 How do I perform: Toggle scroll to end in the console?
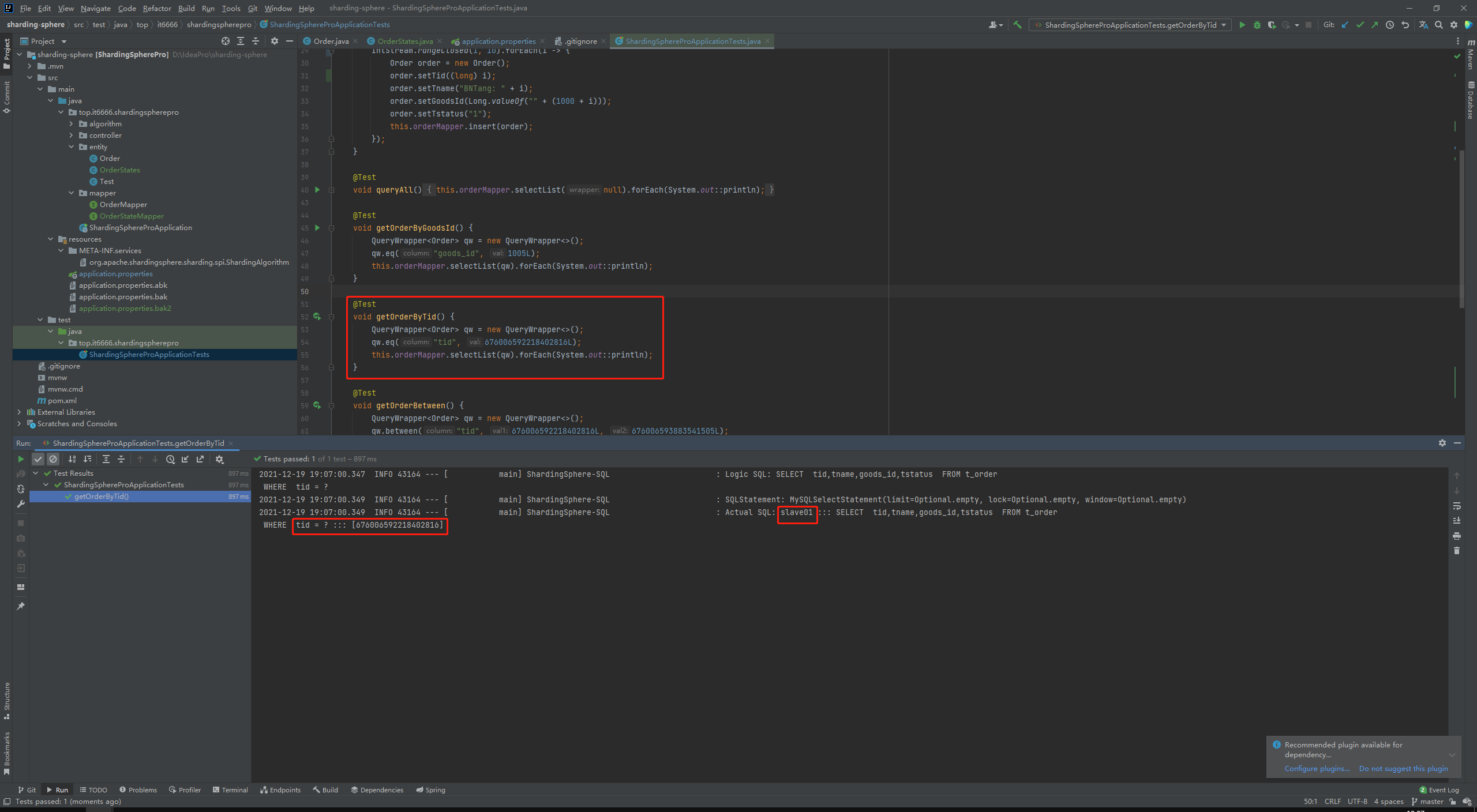tap(1457, 521)
